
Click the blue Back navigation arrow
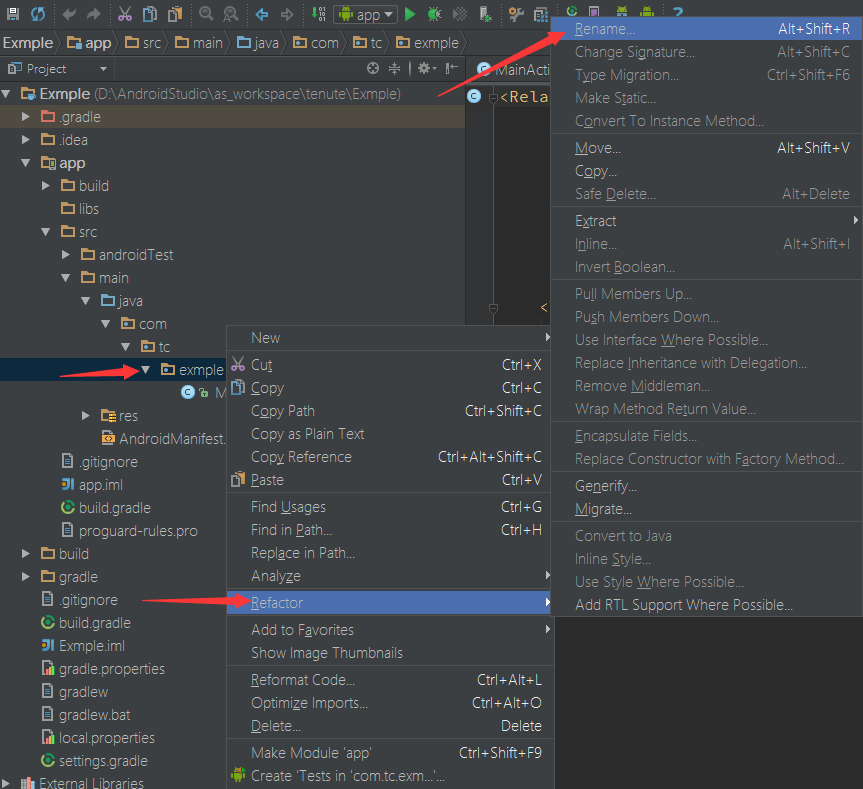(x=262, y=14)
